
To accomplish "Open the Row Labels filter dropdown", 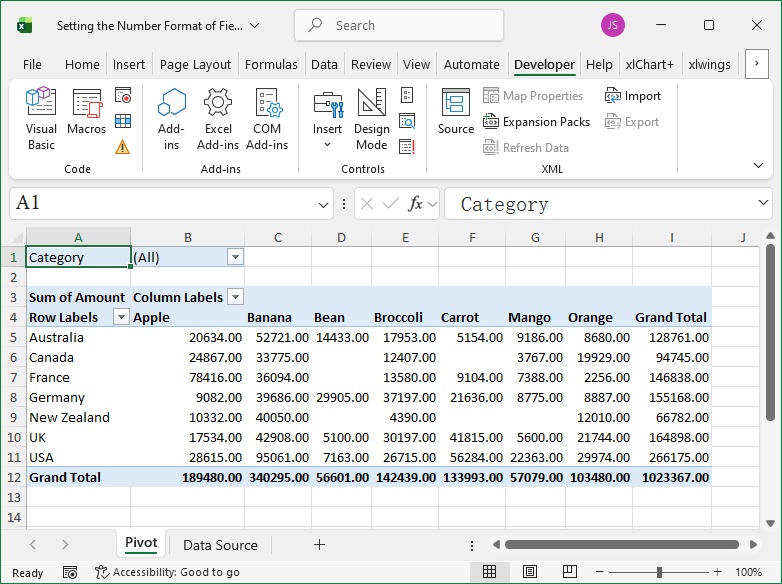I will (x=121, y=317).
